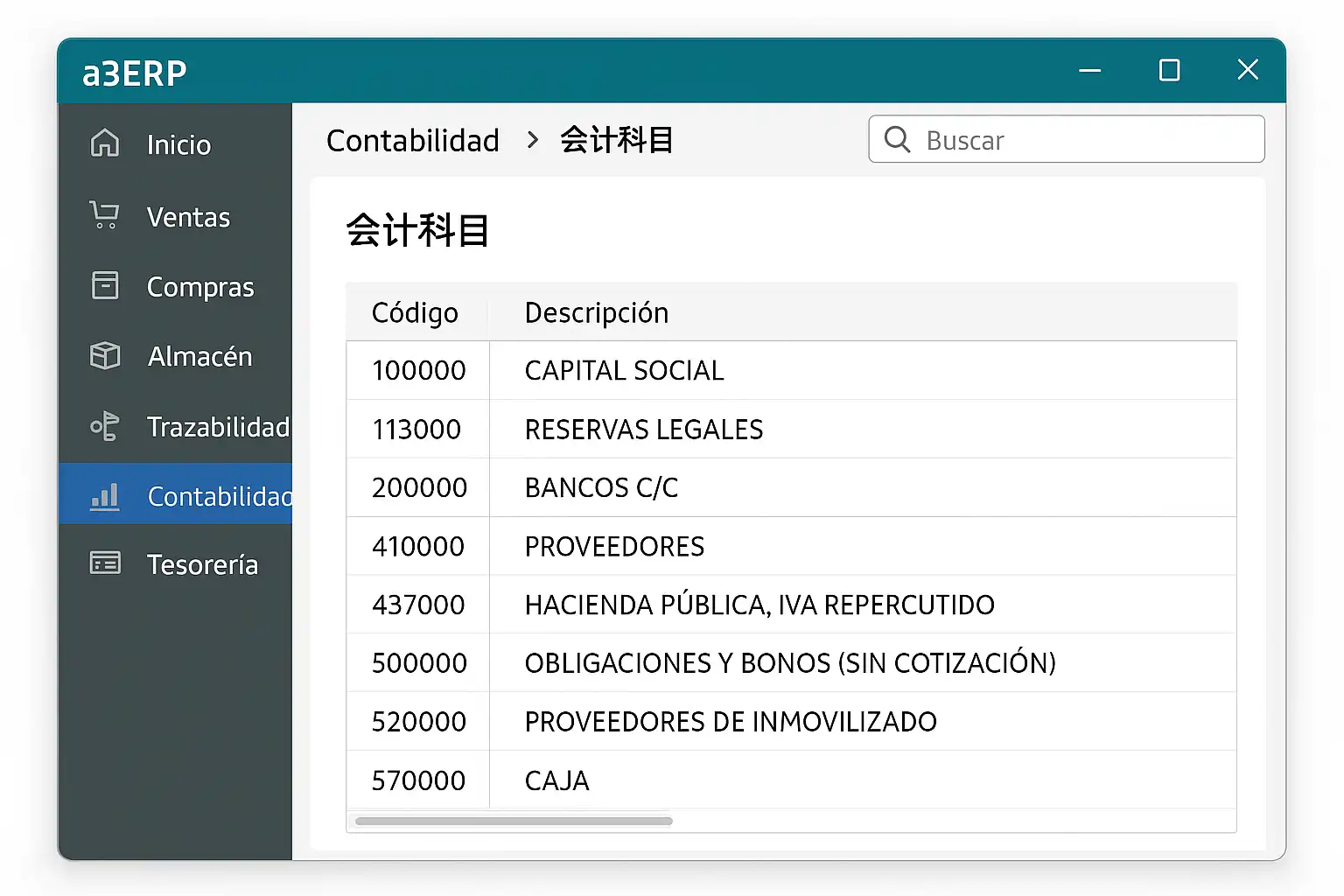The image size is (1344, 896).
Task: Select the CAPITAL SOCIAL account row
Action: tap(624, 371)
